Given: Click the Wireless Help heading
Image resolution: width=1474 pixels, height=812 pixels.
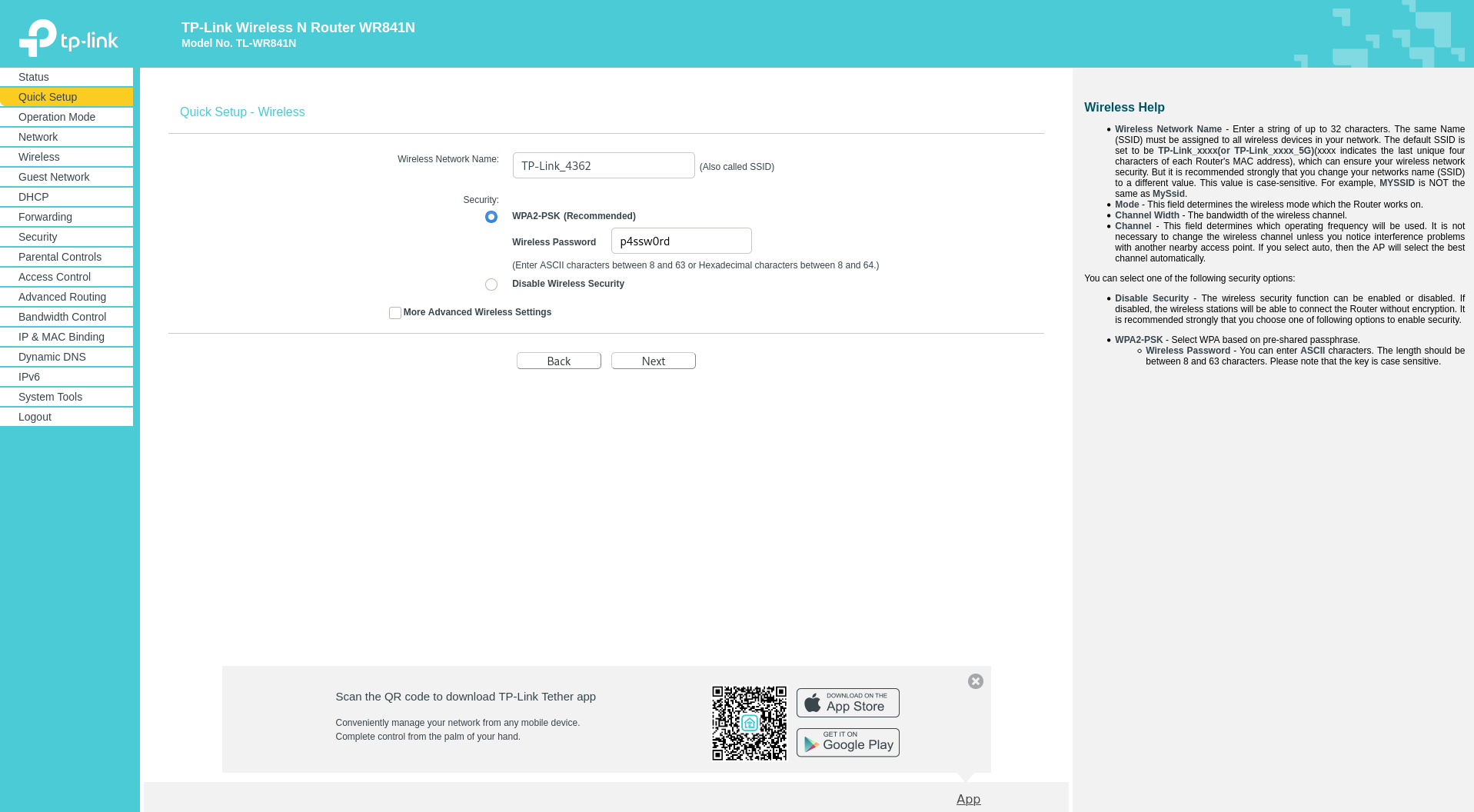Looking at the screenshot, I should point(1124,108).
